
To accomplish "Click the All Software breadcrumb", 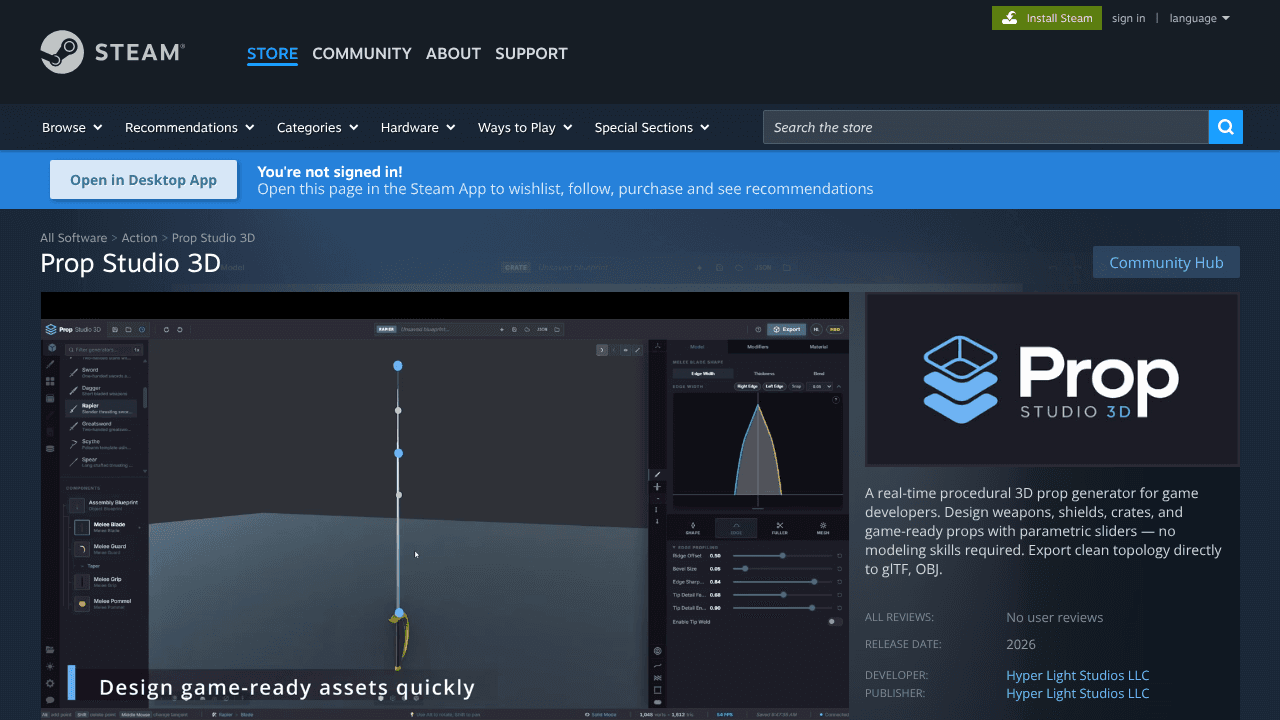I will pos(74,238).
